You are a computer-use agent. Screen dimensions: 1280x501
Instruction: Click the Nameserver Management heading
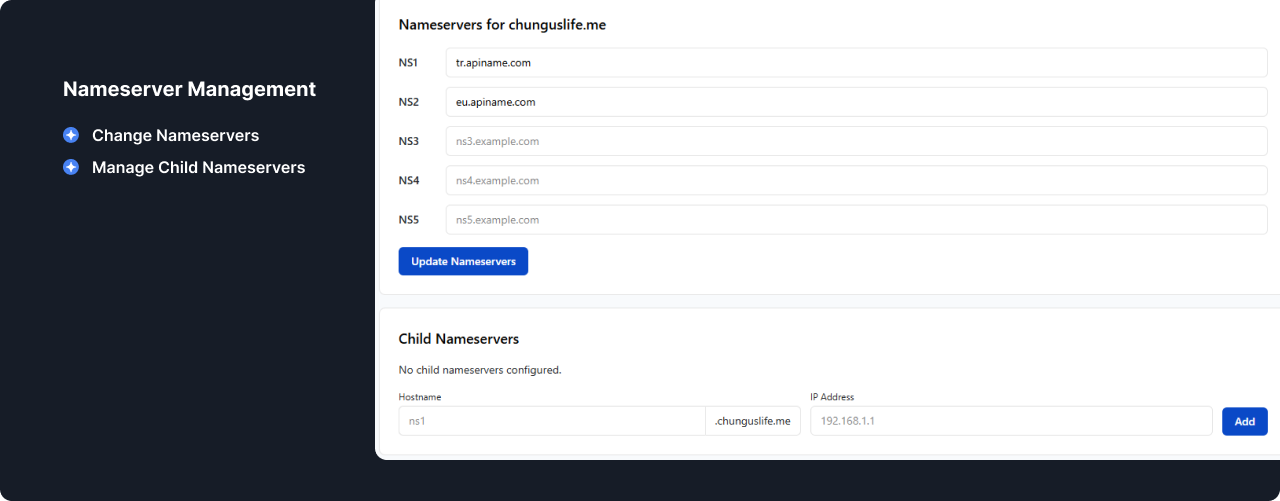(x=189, y=89)
